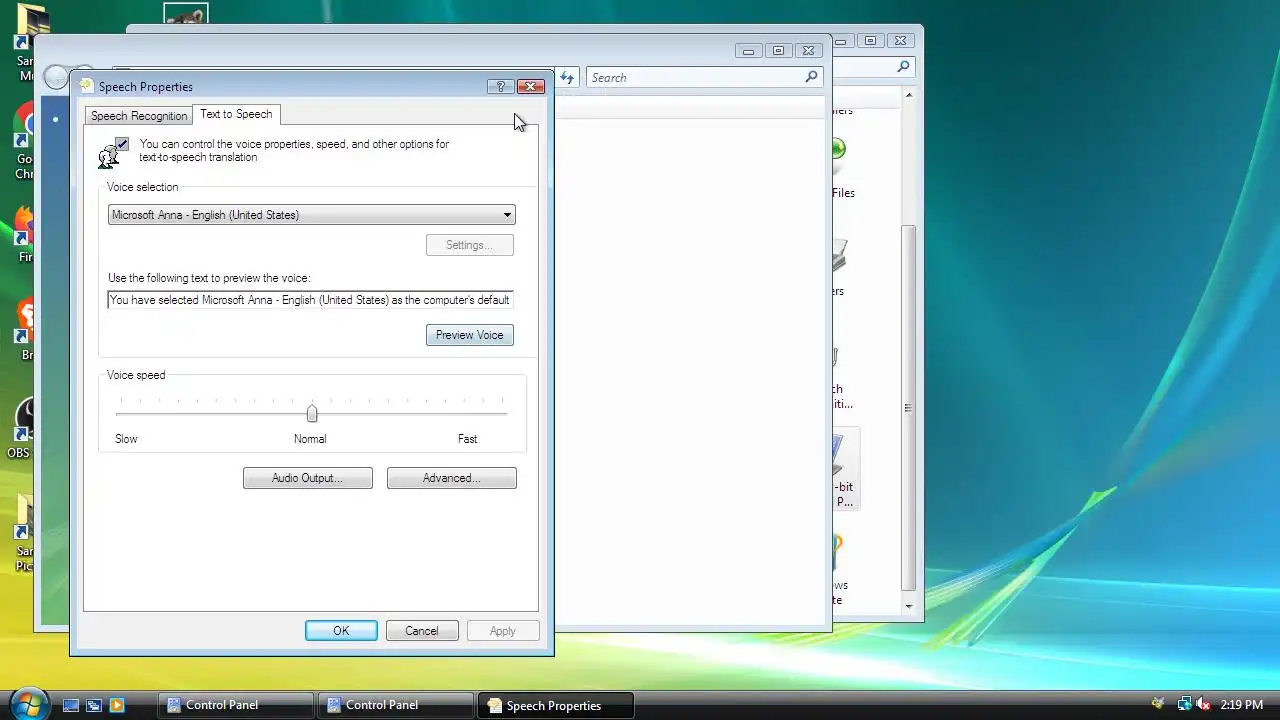Viewport: 1280px width, 720px height.
Task: Click the Voice speed slider thumb
Action: click(x=312, y=413)
